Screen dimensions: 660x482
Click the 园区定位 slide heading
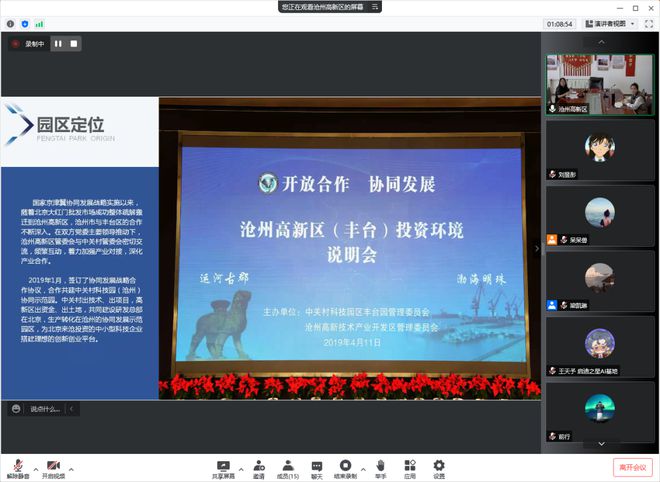[x=70, y=125]
